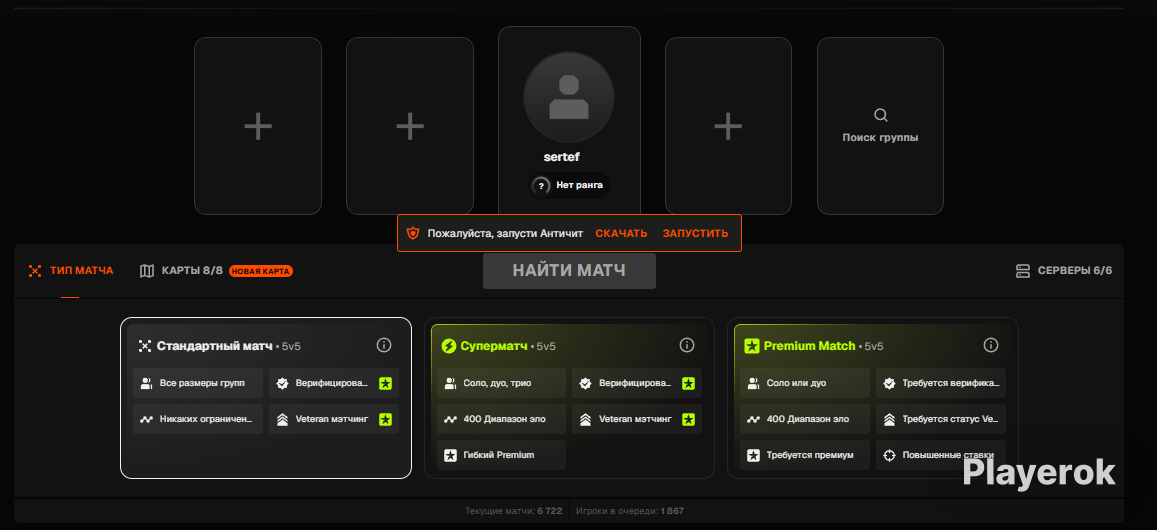The width and height of the screenshot is (1157, 530).
Task: Click the ТИП МАТЧА crosshair icon
Action: pyautogui.click(x=35, y=271)
